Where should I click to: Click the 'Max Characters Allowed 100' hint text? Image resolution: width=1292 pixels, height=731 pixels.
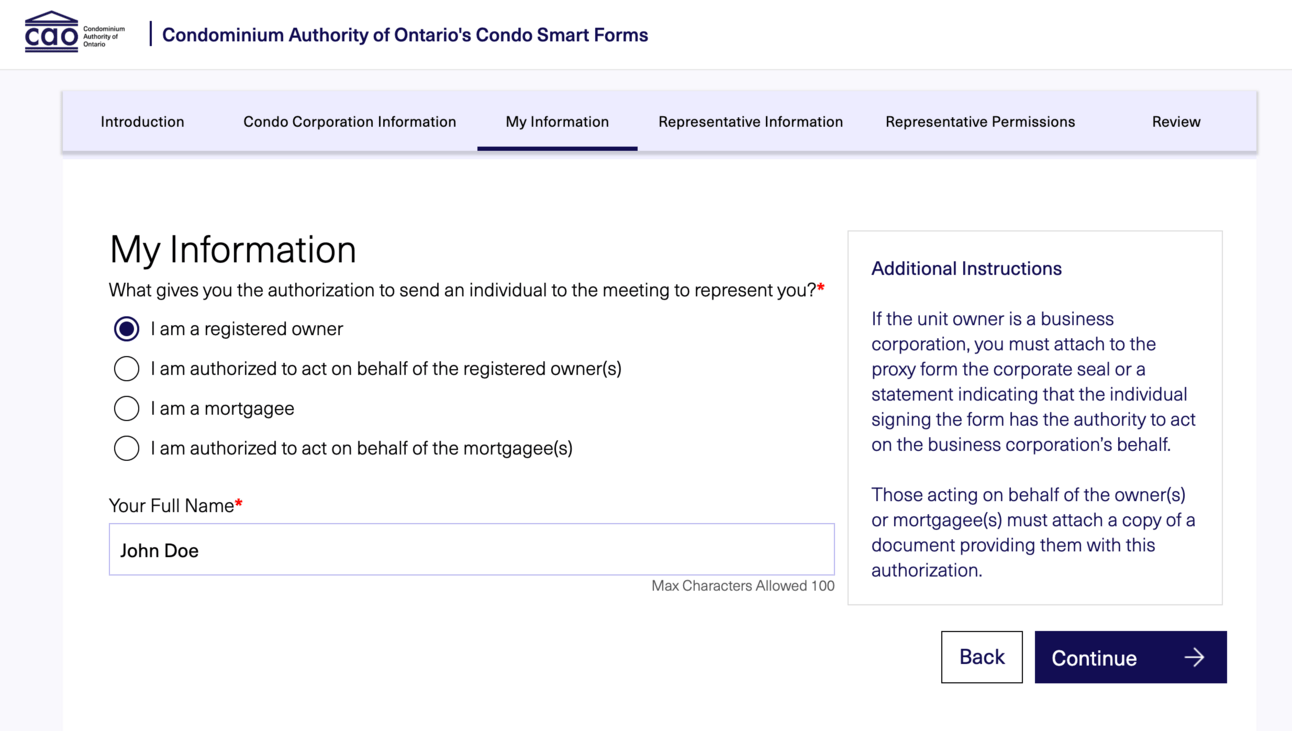coord(743,586)
